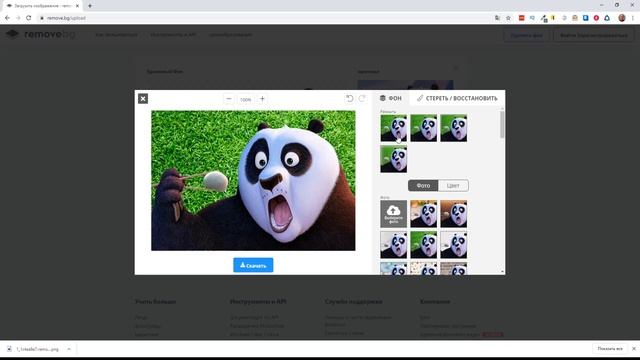The width and height of the screenshot is (640, 360).
Task: Choose the kitchen-table photo background next to upload tile
Action: pos(424,213)
